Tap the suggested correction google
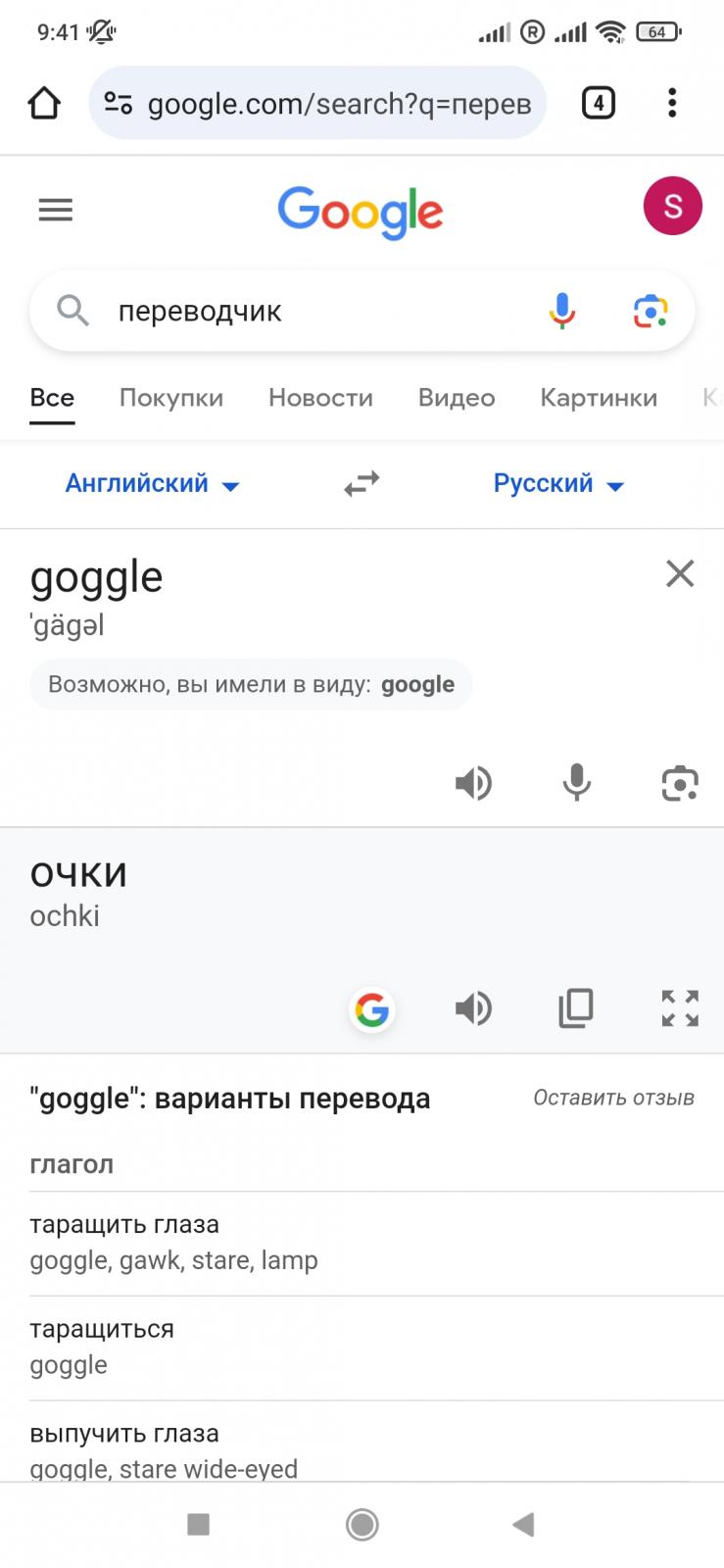This screenshot has height=1568, width=724. click(x=417, y=684)
